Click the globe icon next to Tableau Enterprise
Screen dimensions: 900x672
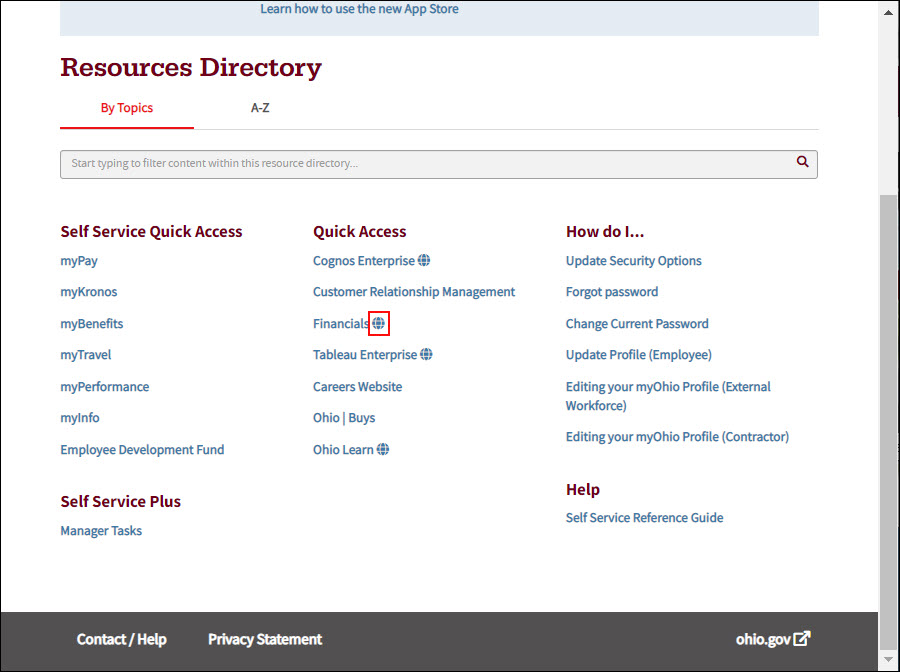pos(428,354)
